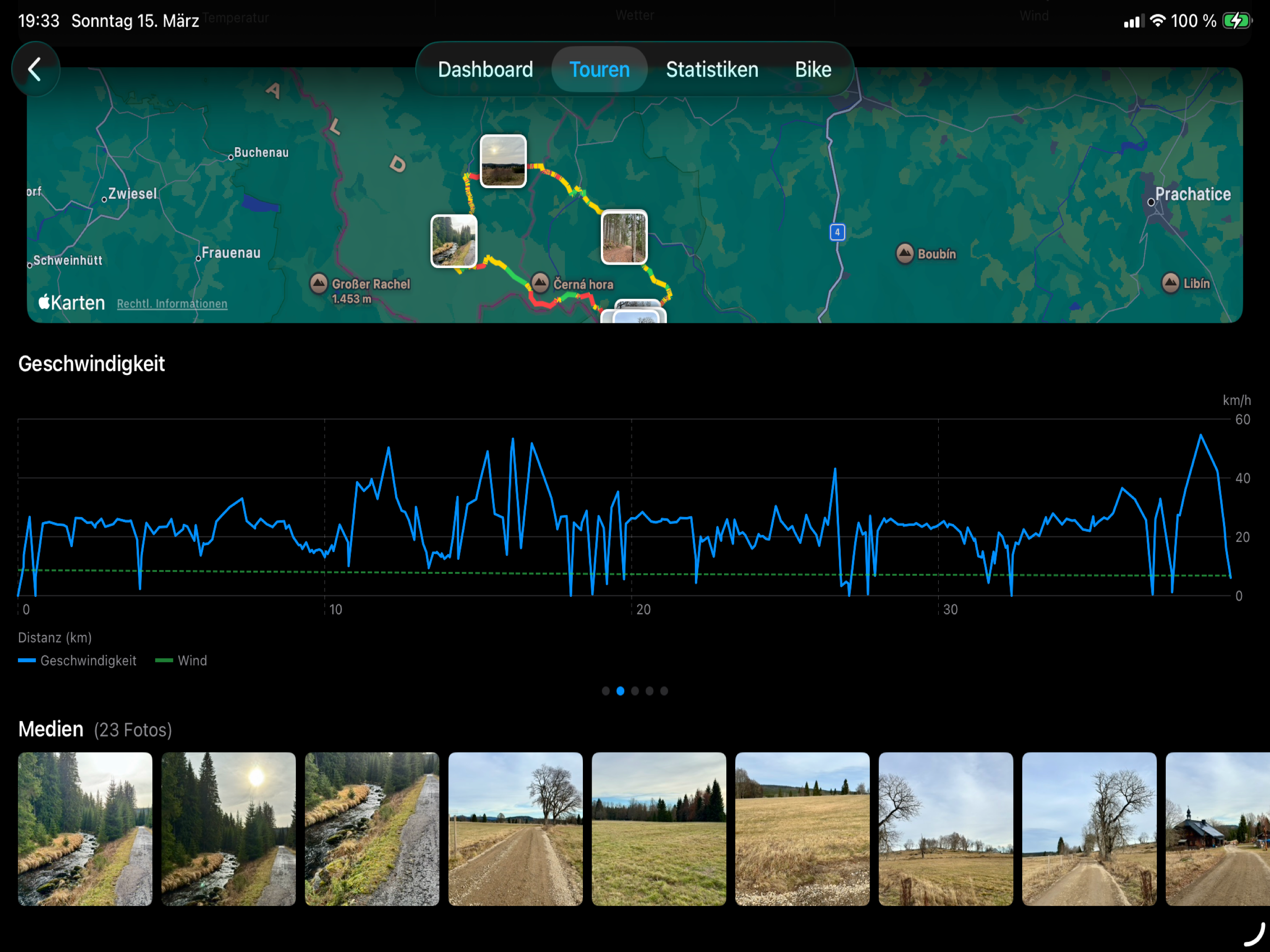Tap the Černá hora peak marker
This screenshot has height=952, width=1270.
pos(539,282)
